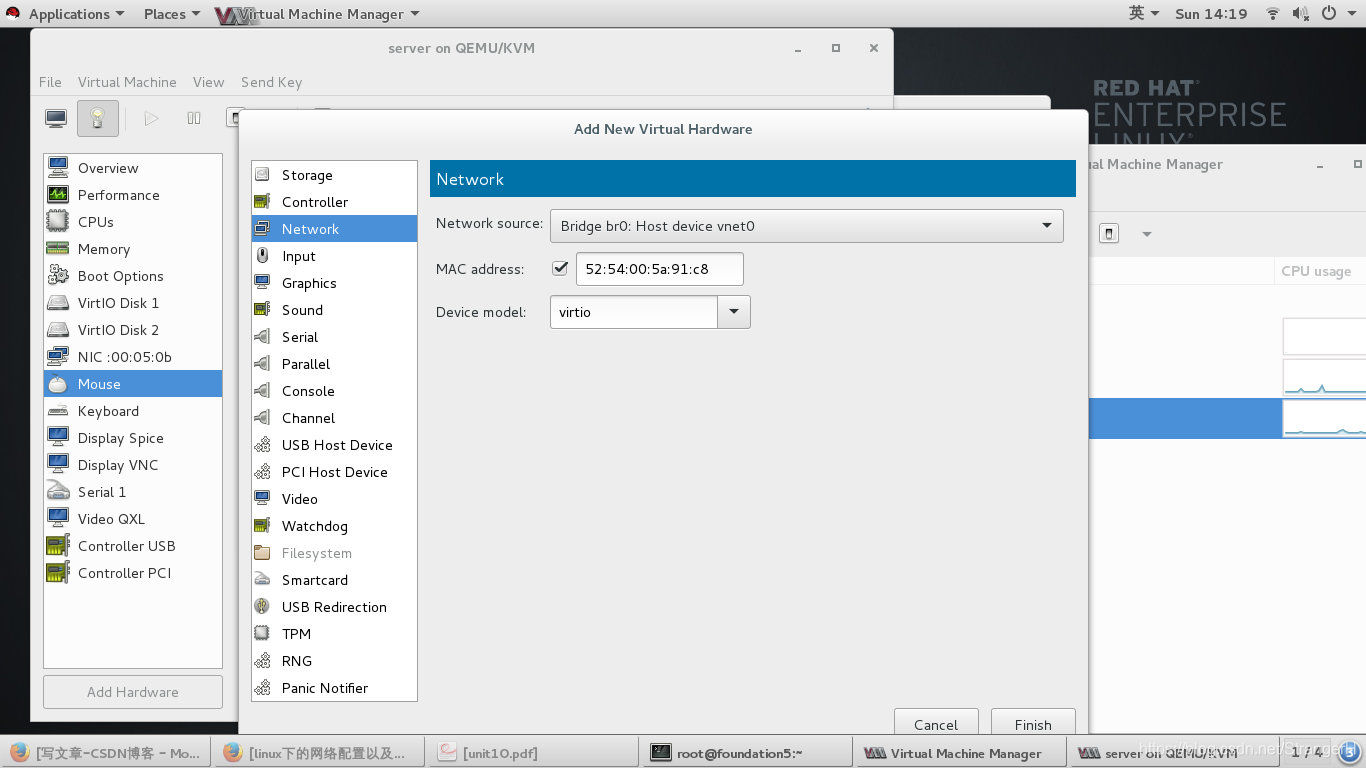Viewport: 1366px width, 768px height.
Task: Select Serial 1 entry
Action: [x=133, y=492]
